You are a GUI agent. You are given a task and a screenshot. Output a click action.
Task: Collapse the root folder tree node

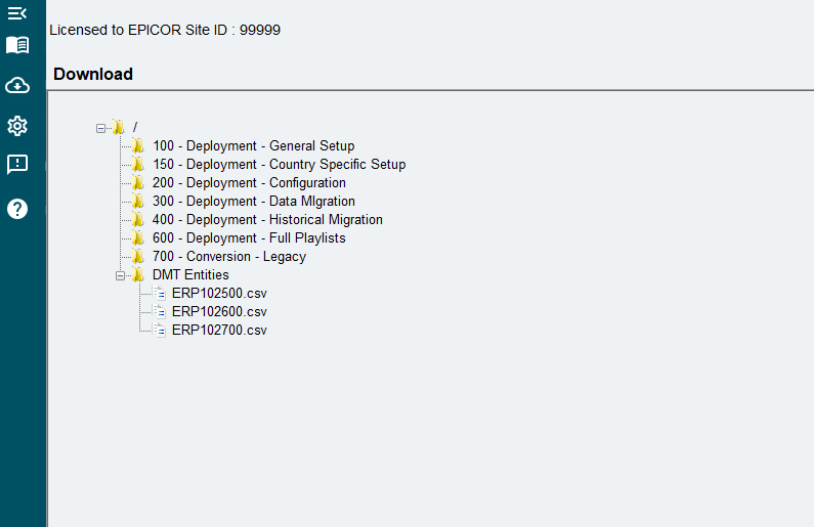101,128
